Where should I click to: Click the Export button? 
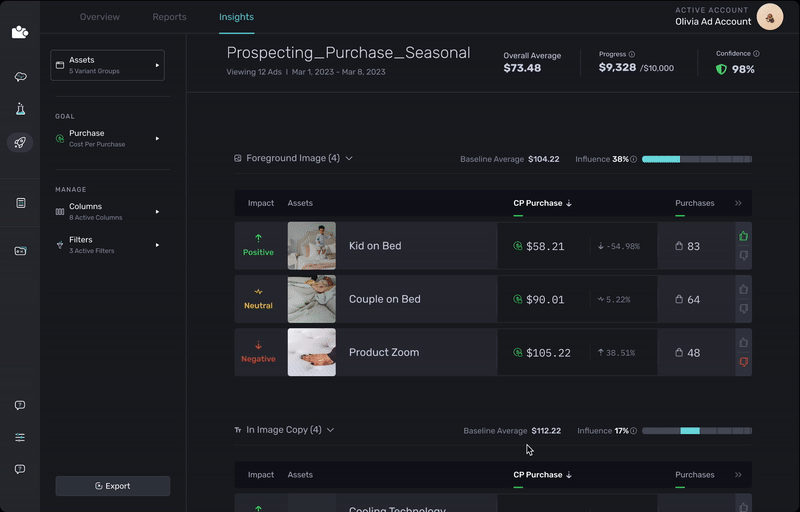click(112, 486)
